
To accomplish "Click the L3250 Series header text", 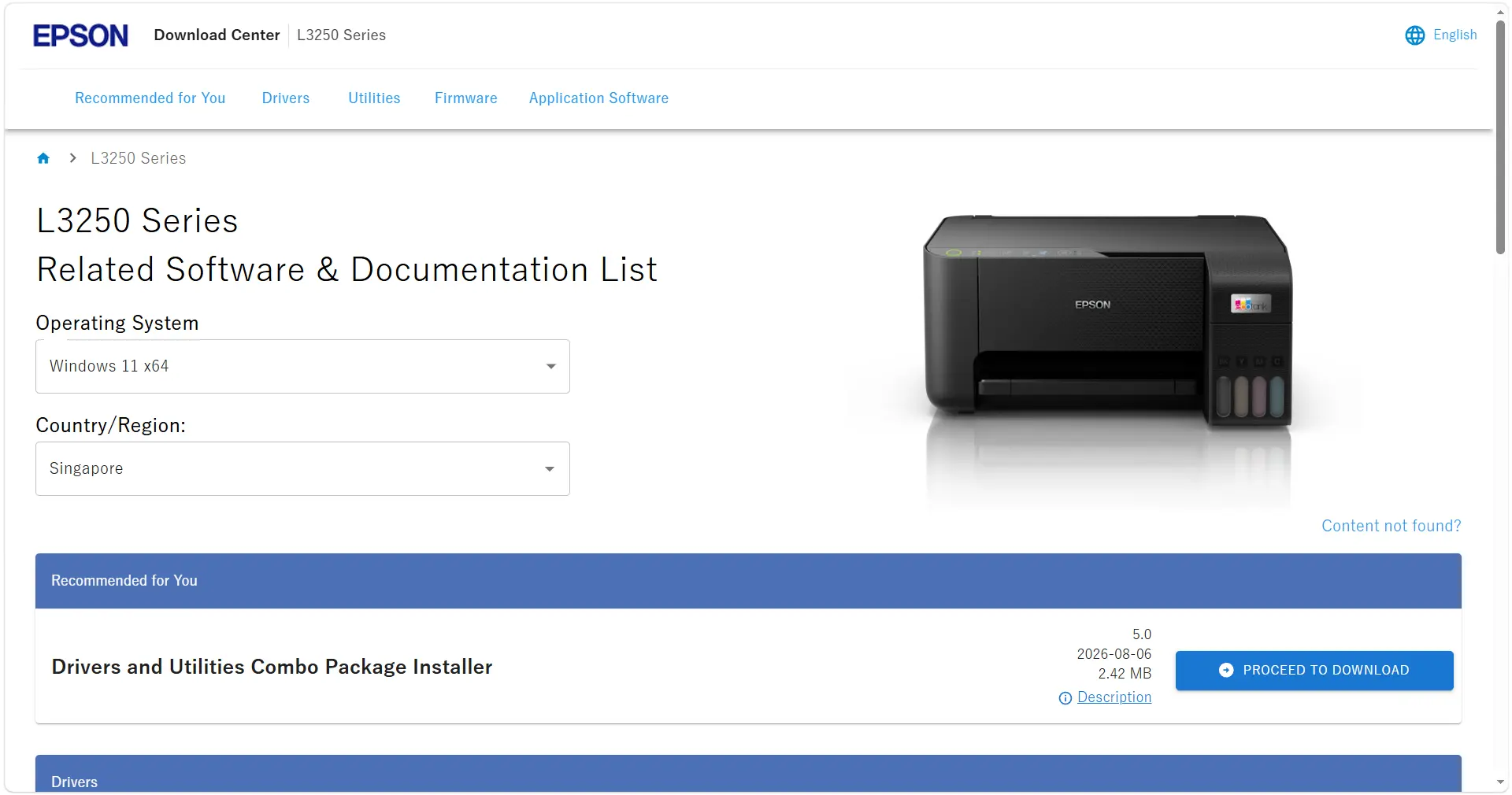I will click(x=342, y=35).
